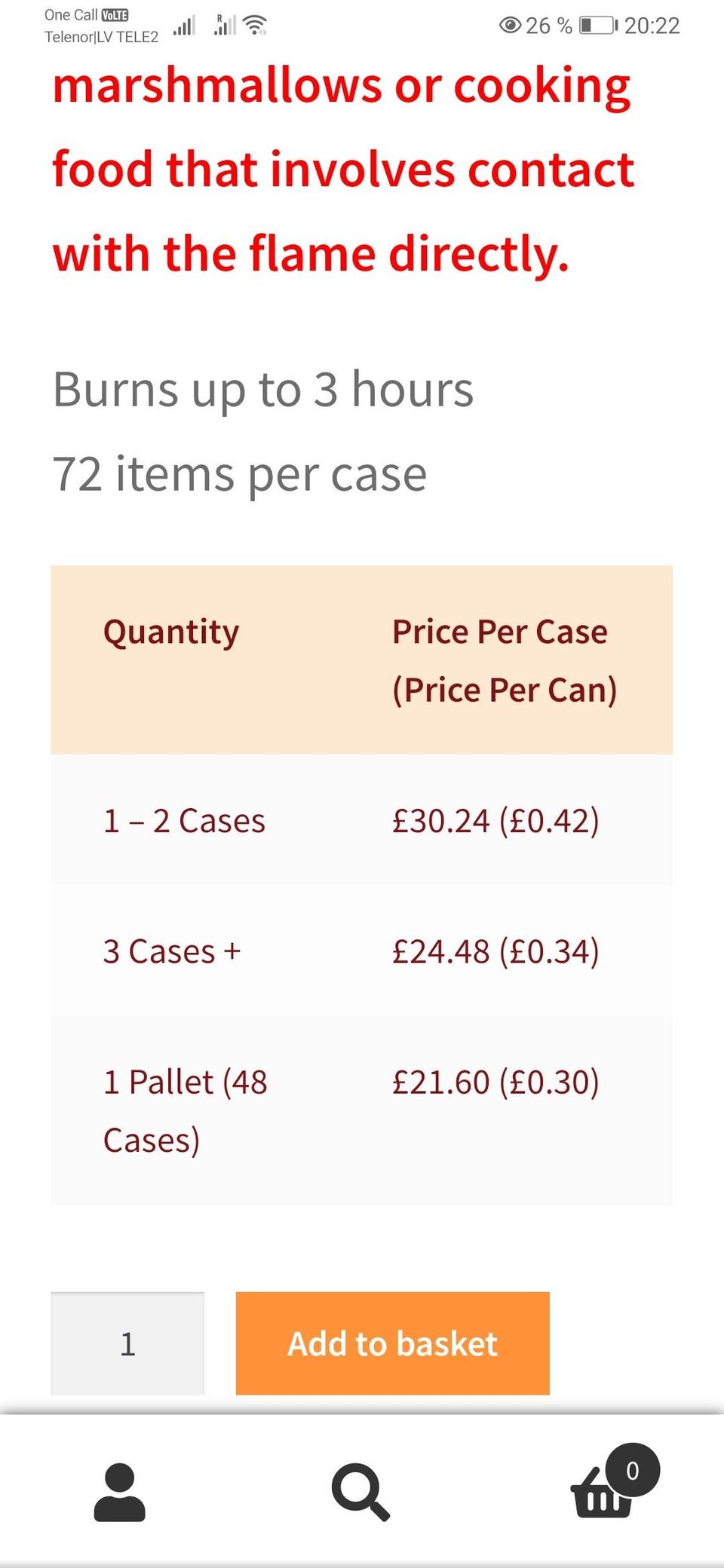Focus the quantity input field
Image resolution: width=724 pixels, height=1568 pixels.
click(x=127, y=1343)
